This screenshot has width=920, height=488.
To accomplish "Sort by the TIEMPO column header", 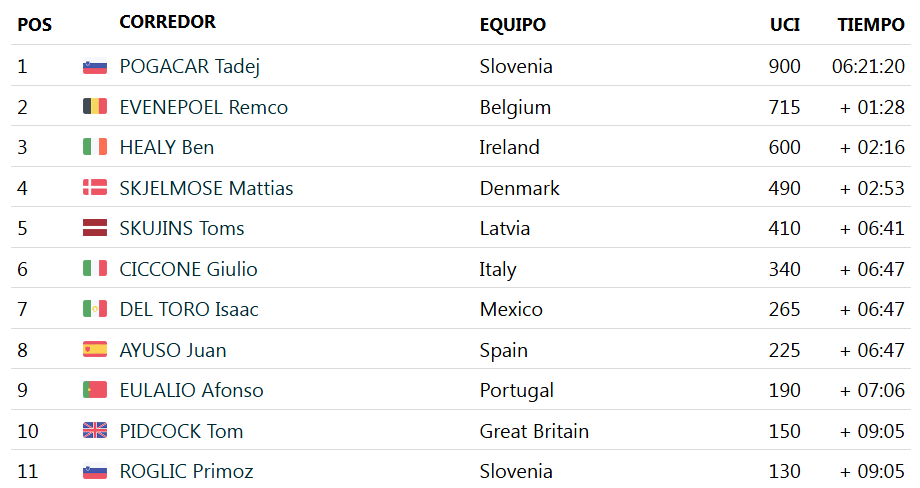I will 871,24.
